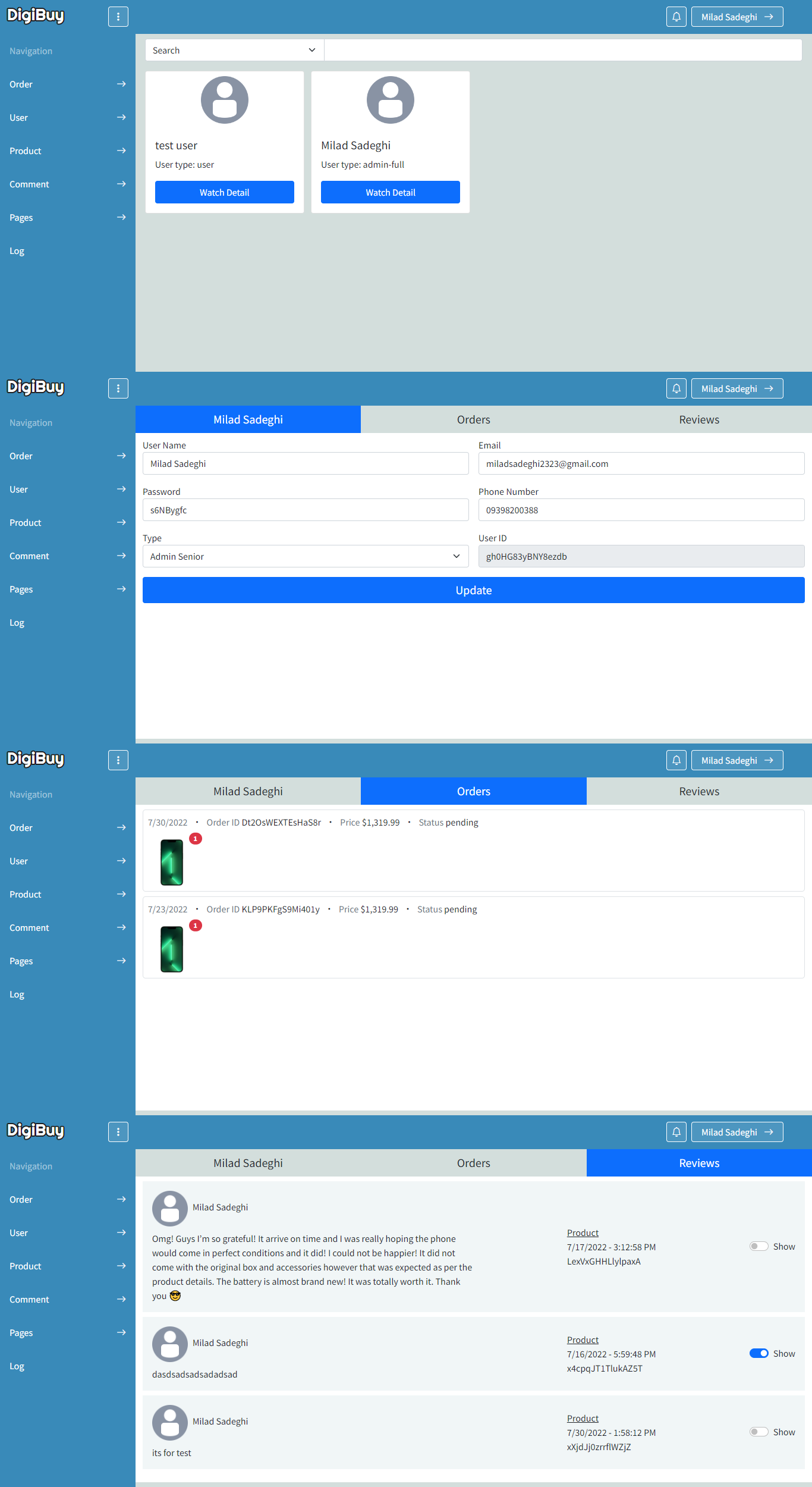Open Product link for x4cpqJT1TlukAZ5T review

pyautogui.click(x=583, y=1339)
